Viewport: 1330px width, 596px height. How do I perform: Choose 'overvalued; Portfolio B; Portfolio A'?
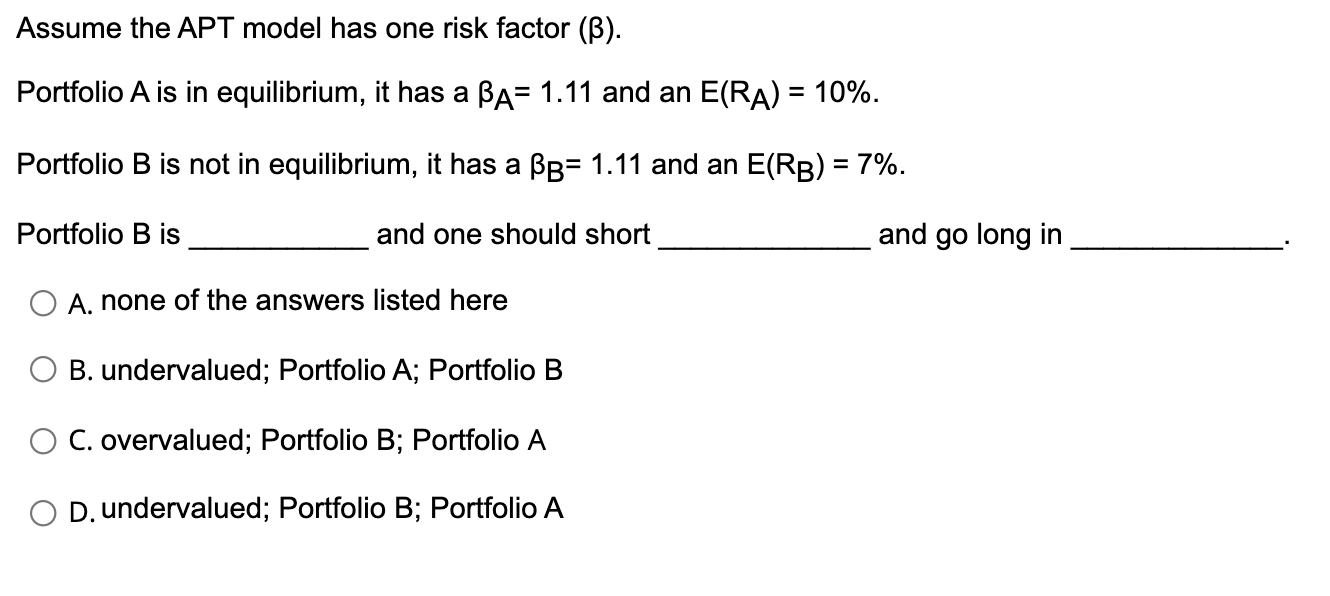tap(335, 440)
